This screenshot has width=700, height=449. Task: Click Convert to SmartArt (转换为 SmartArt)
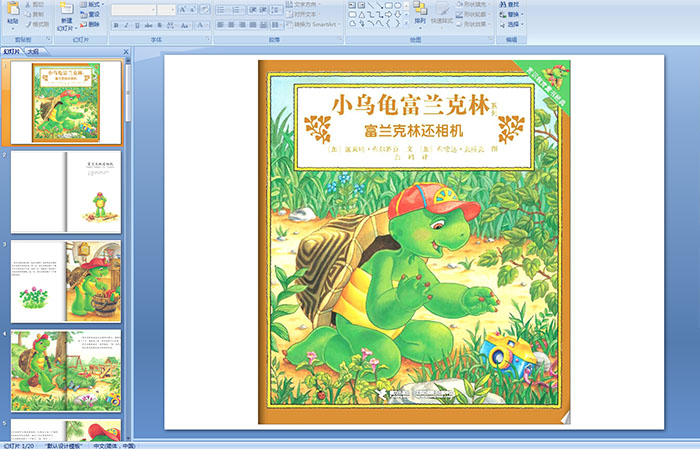click(313, 24)
